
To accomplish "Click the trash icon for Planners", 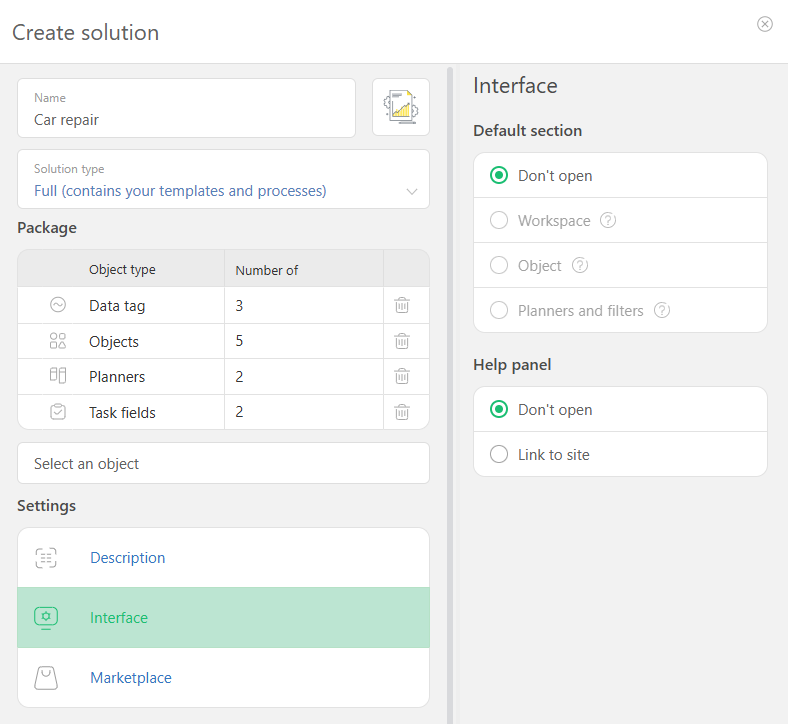I will [402, 376].
